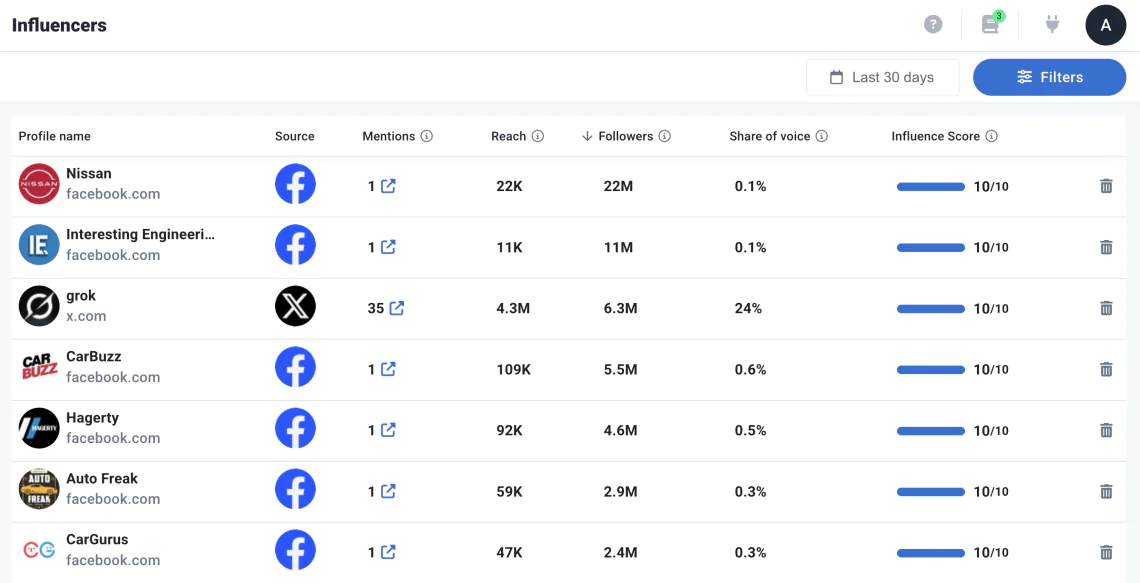Screen dimensions: 1140x583
Task: Open the CarBuzz logo avatar
Action: [39, 367]
